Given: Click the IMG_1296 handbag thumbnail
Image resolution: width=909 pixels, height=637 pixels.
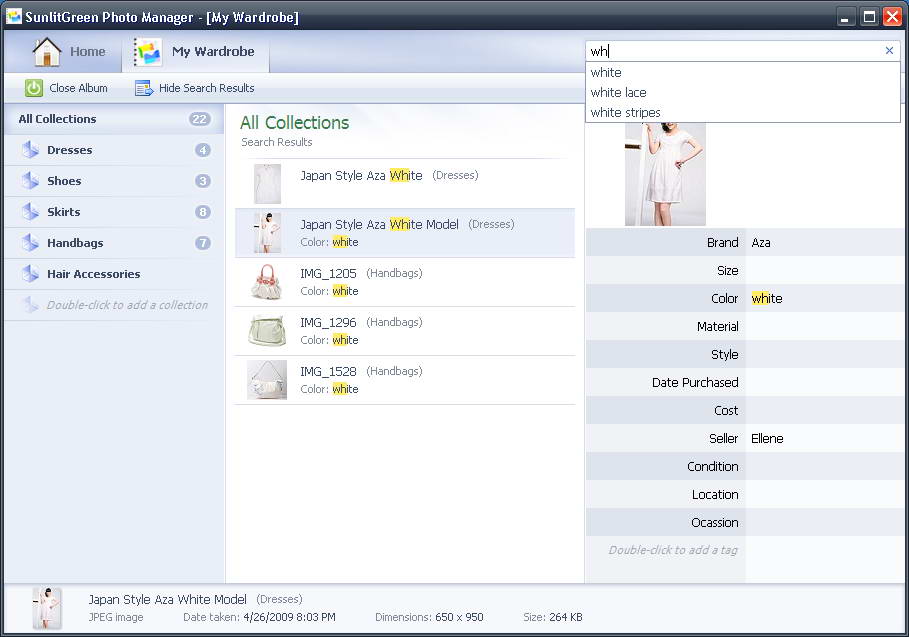Looking at the screenshot, I should [x=267, y=331].
